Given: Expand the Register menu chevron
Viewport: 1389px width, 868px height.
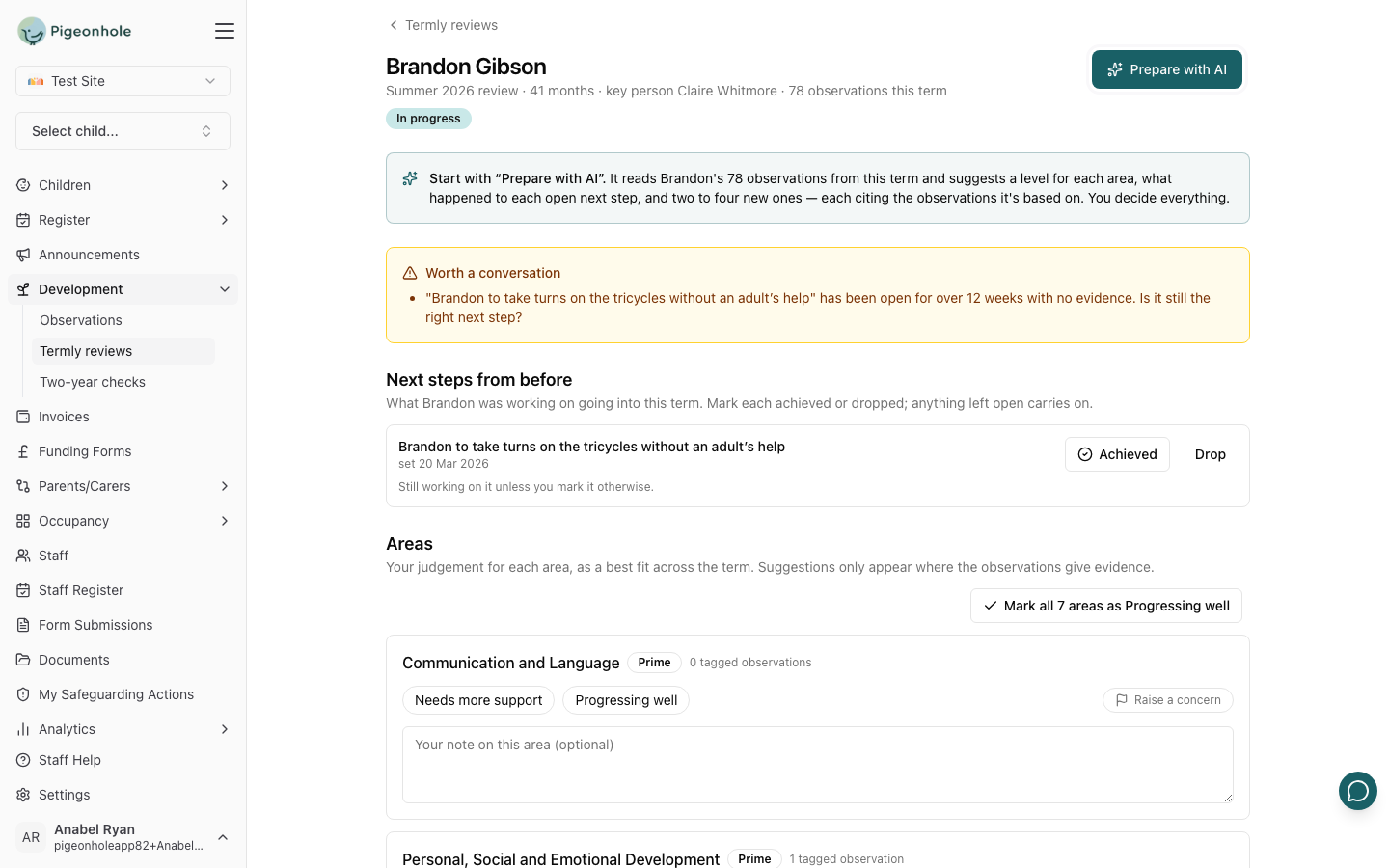Looking at the screenshot, I should [225, 220].
